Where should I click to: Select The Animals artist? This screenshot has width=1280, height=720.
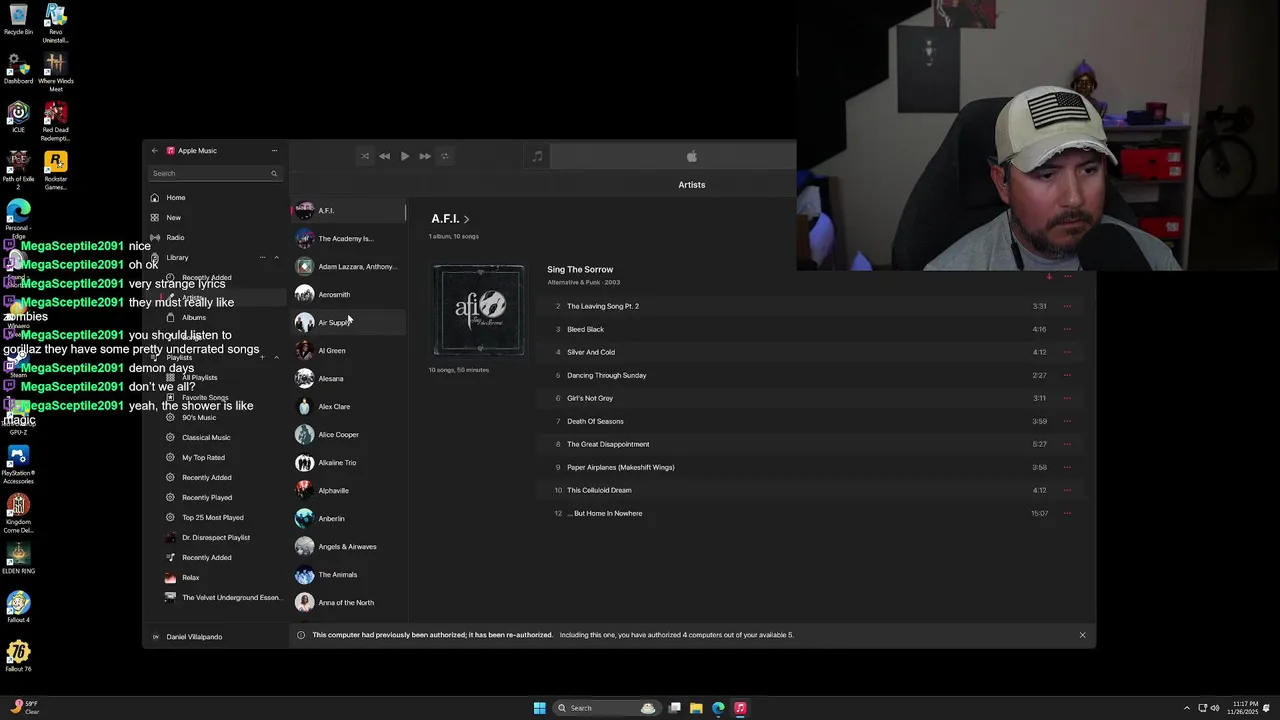point(348,574)
